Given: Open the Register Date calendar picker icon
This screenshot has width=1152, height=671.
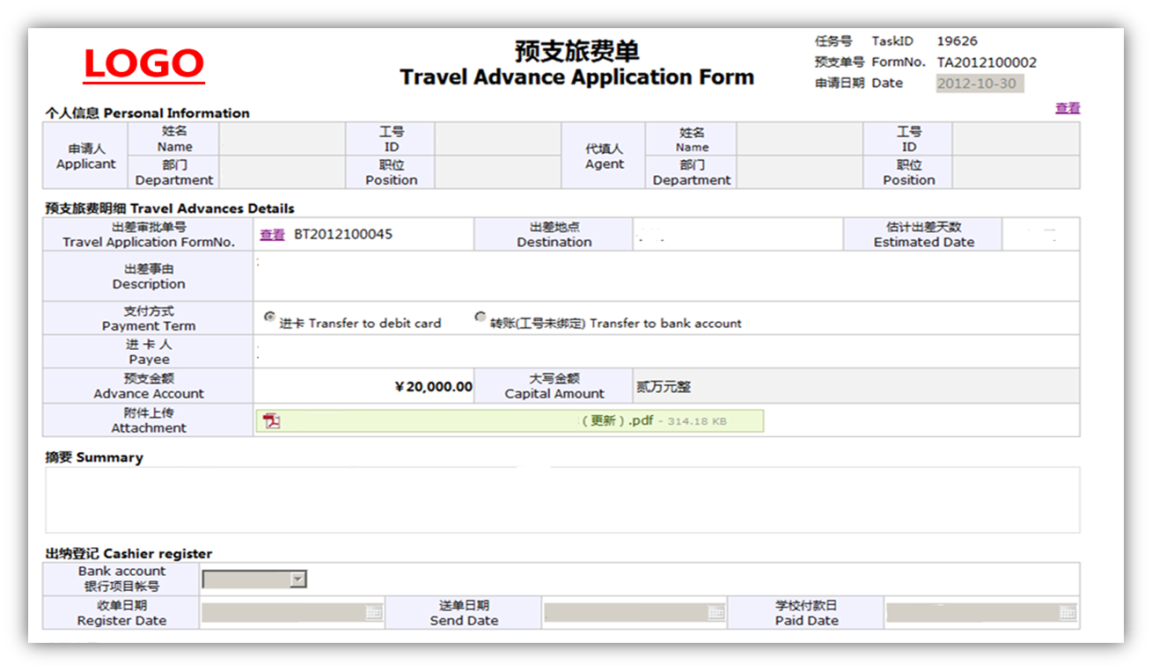Looking at the screenshot, I should (374, 612).
